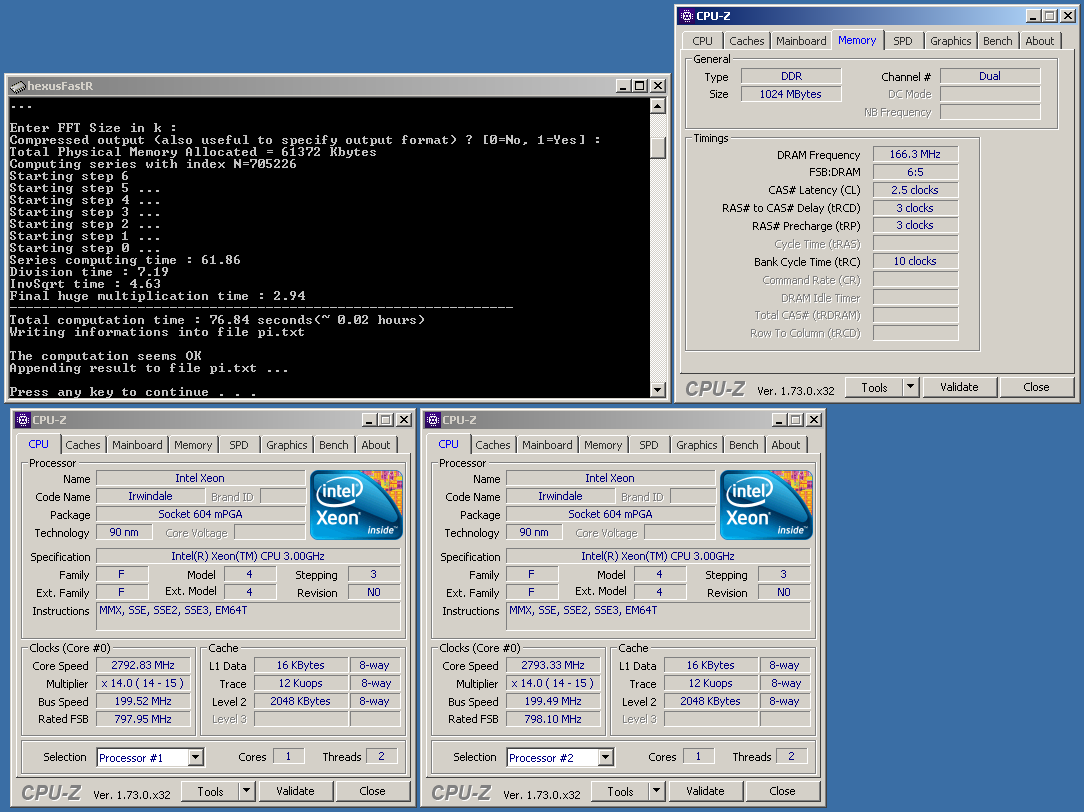The height and width of the screenshot is (812, 1084).
Task: Open the Tools dropdown arrow in the CPU-Z Memory window
Action: [911, 387]
